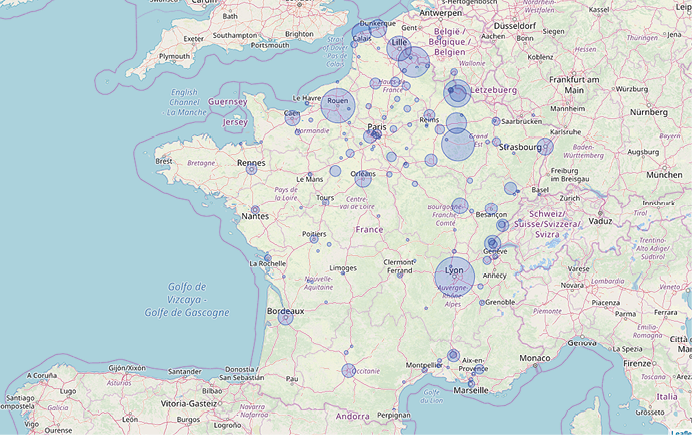Click the circle marker on Genève
This screenshot has height=435, width=692.
tap(492, 243)
